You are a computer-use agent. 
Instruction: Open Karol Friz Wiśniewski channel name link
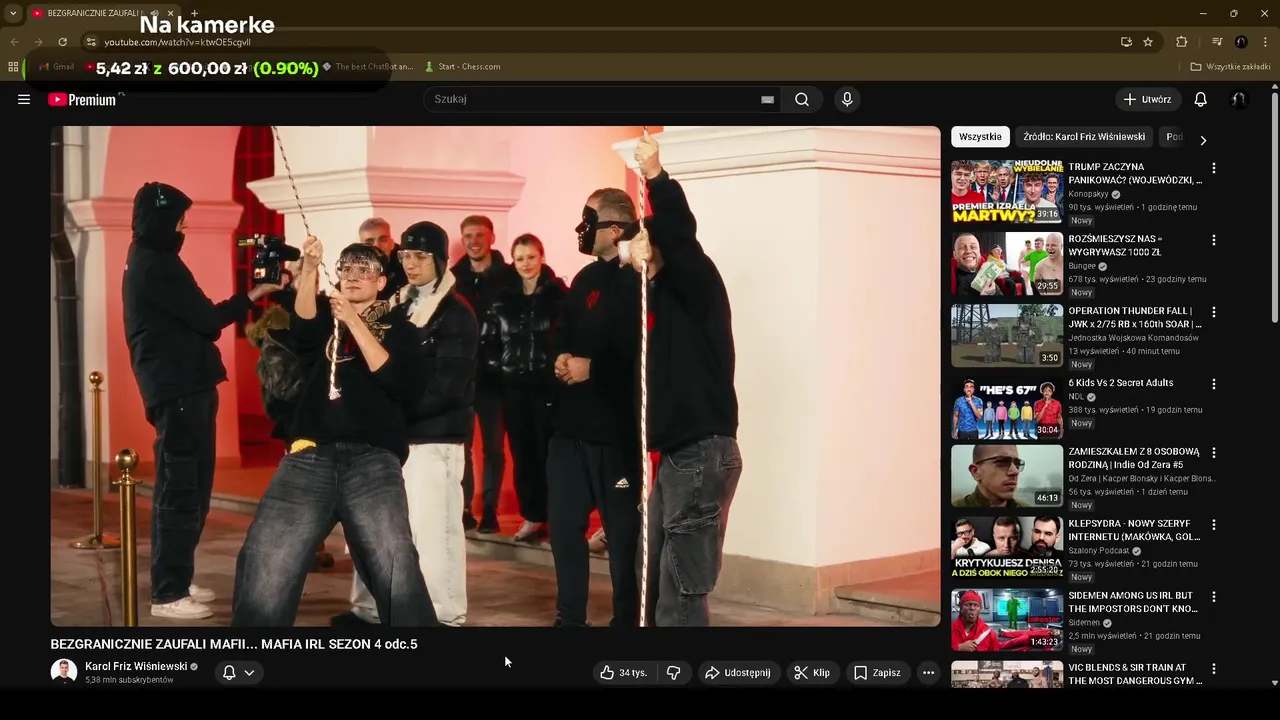pyautogui.click(x=136, y=666)
